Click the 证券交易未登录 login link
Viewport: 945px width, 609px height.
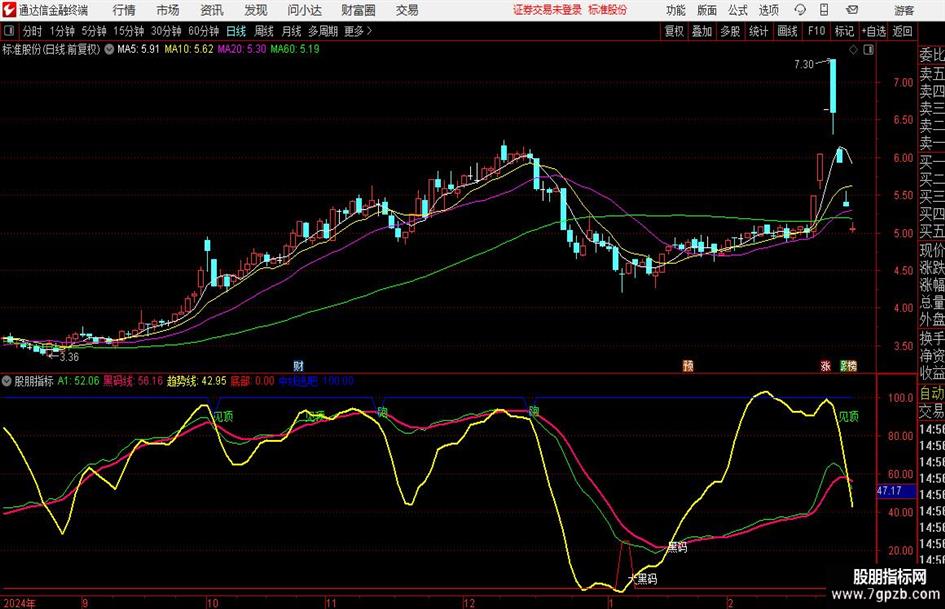(547, 10)
